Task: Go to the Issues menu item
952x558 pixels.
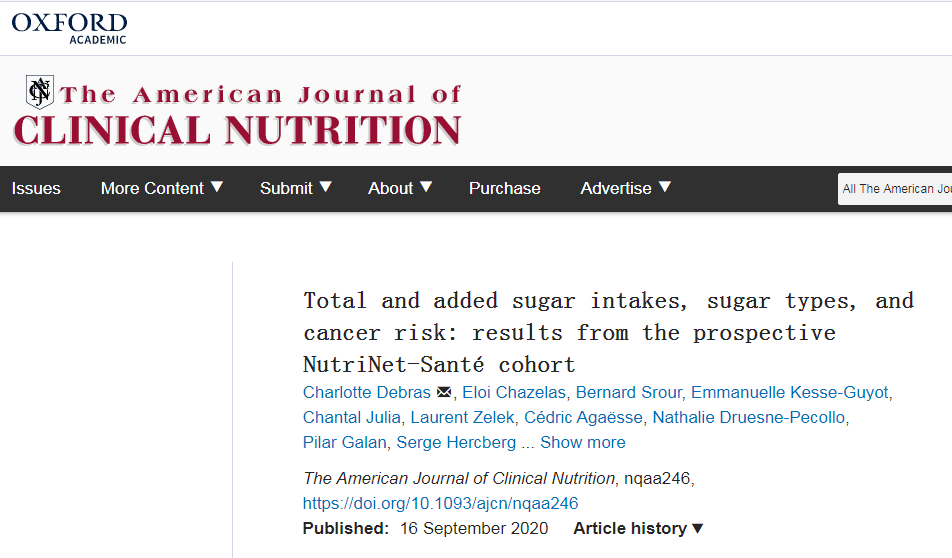Action: [x=36, y=188]
